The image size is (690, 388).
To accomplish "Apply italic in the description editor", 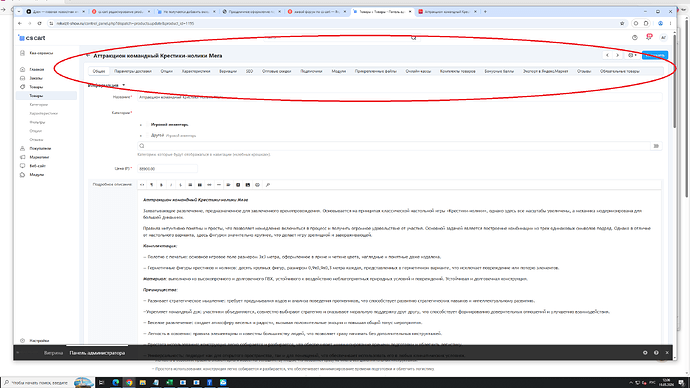I will (x=171, y=185).
